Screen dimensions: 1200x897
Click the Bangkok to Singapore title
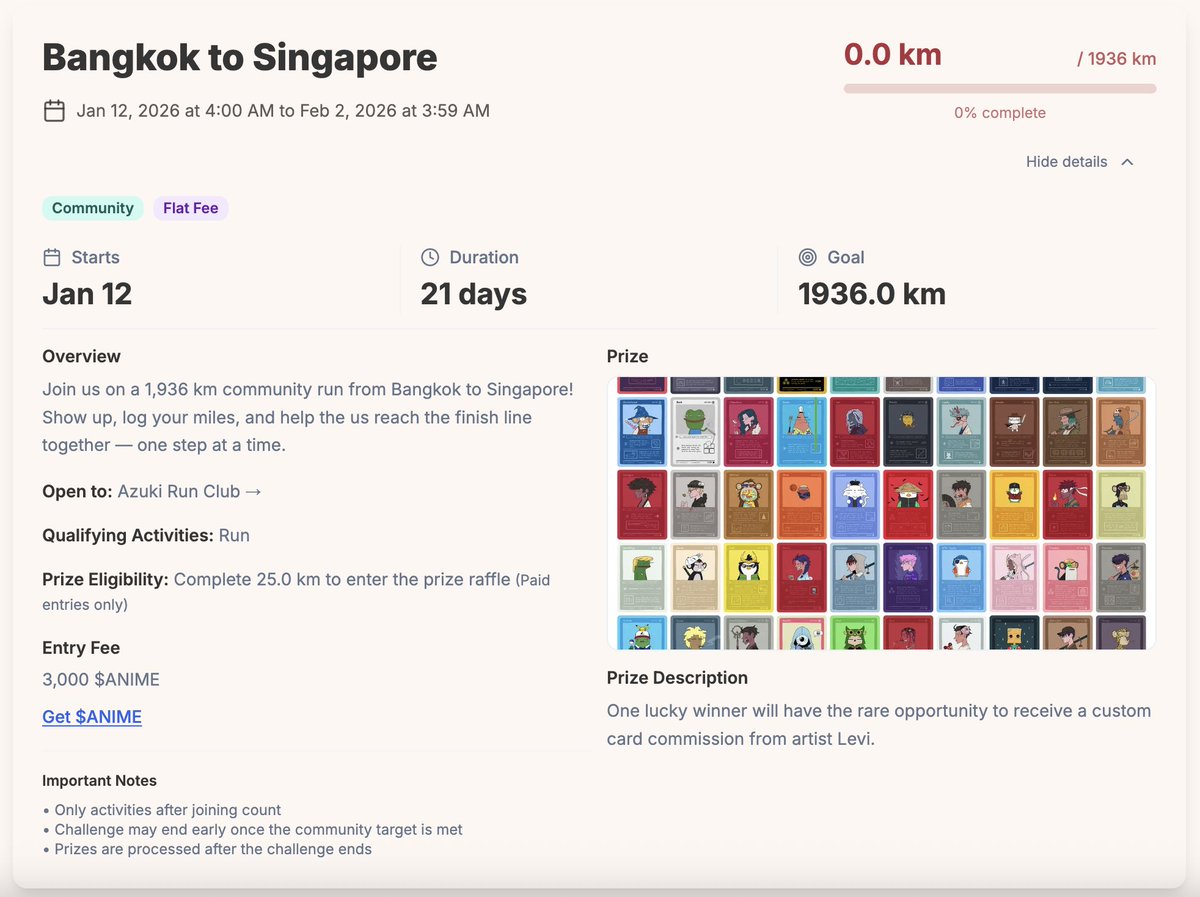pyautogui.click(x=240, y=57)
